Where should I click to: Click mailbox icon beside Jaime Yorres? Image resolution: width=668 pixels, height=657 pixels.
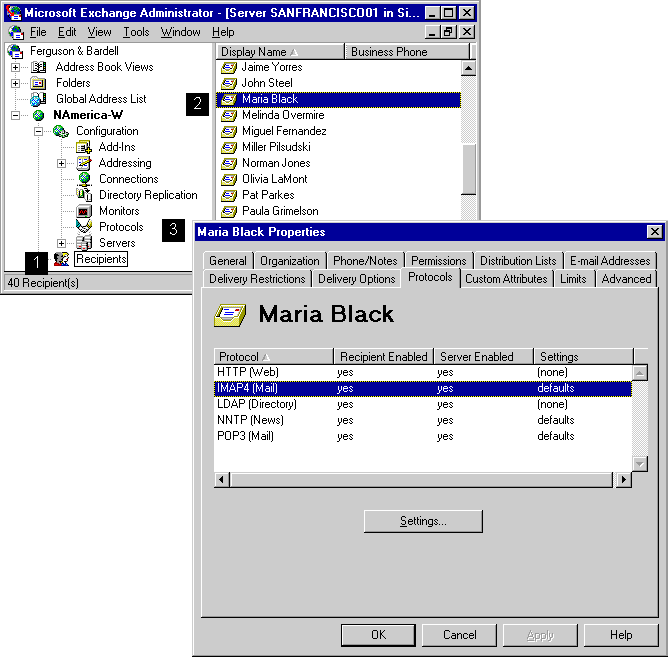(x=229, y=67)
